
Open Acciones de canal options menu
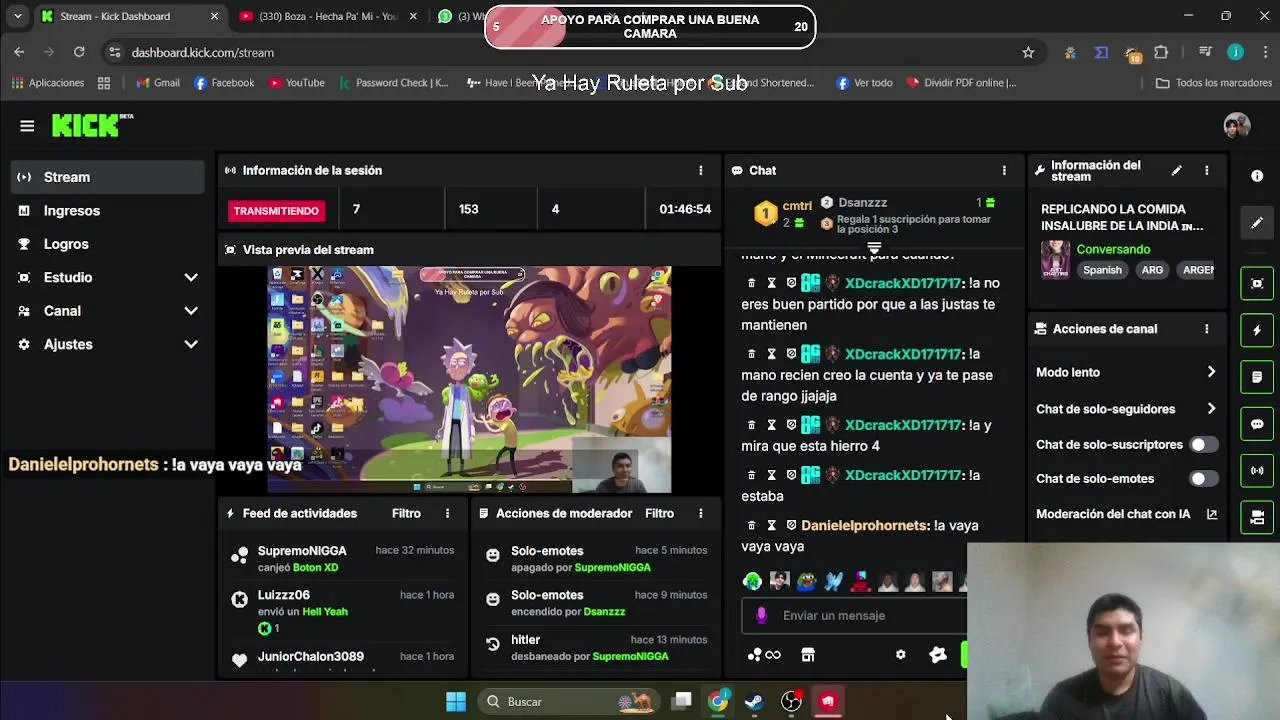click(x=1206, y=329)
